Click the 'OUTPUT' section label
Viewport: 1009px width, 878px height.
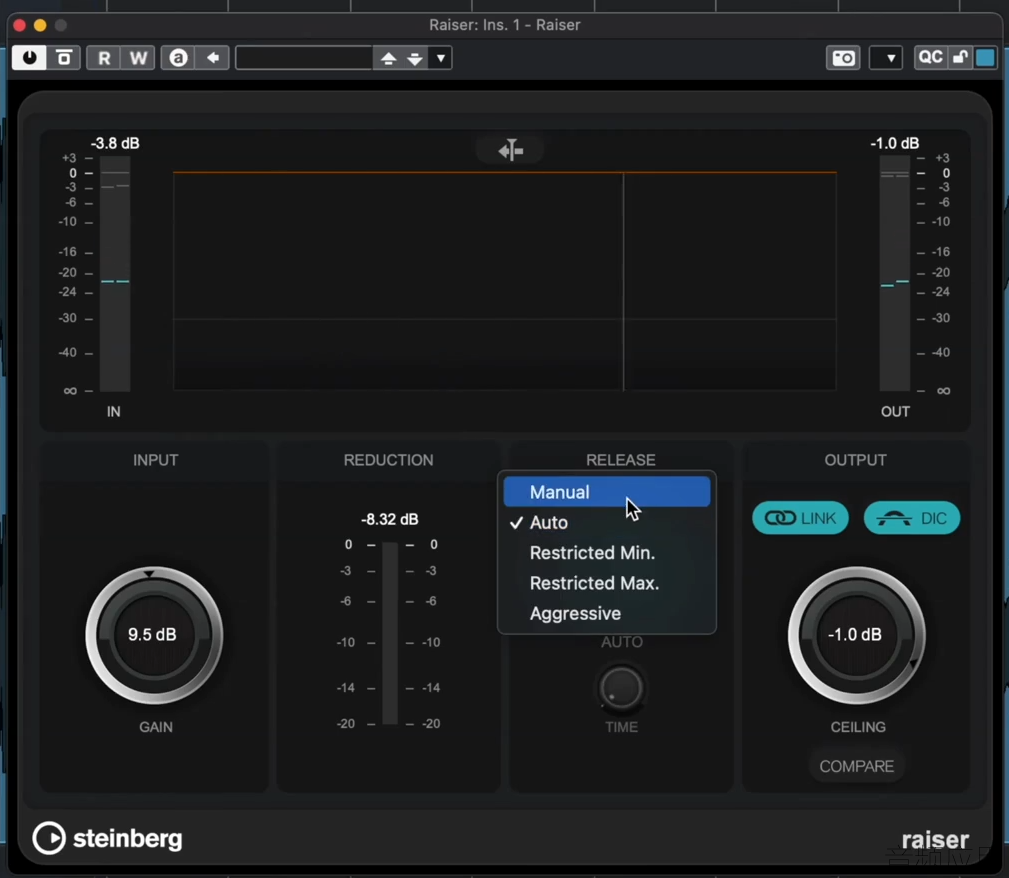point(856,460)
